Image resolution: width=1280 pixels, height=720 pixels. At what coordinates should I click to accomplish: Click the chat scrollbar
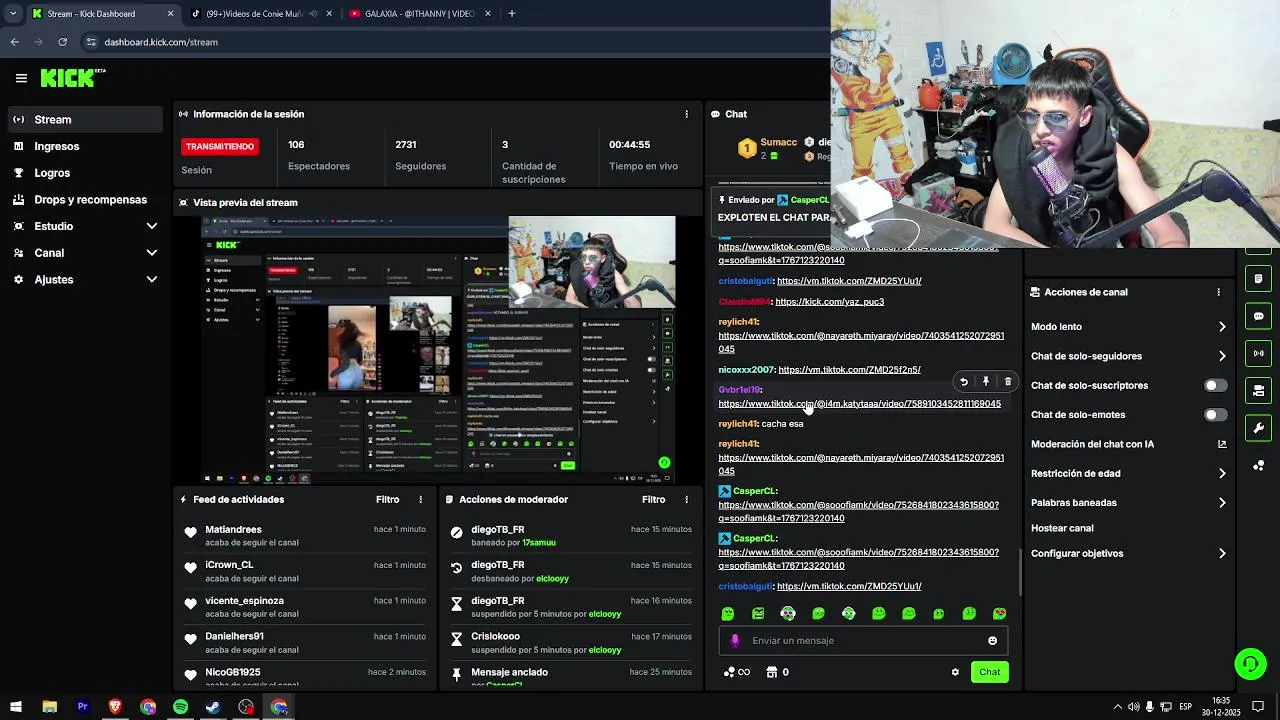1020,570
